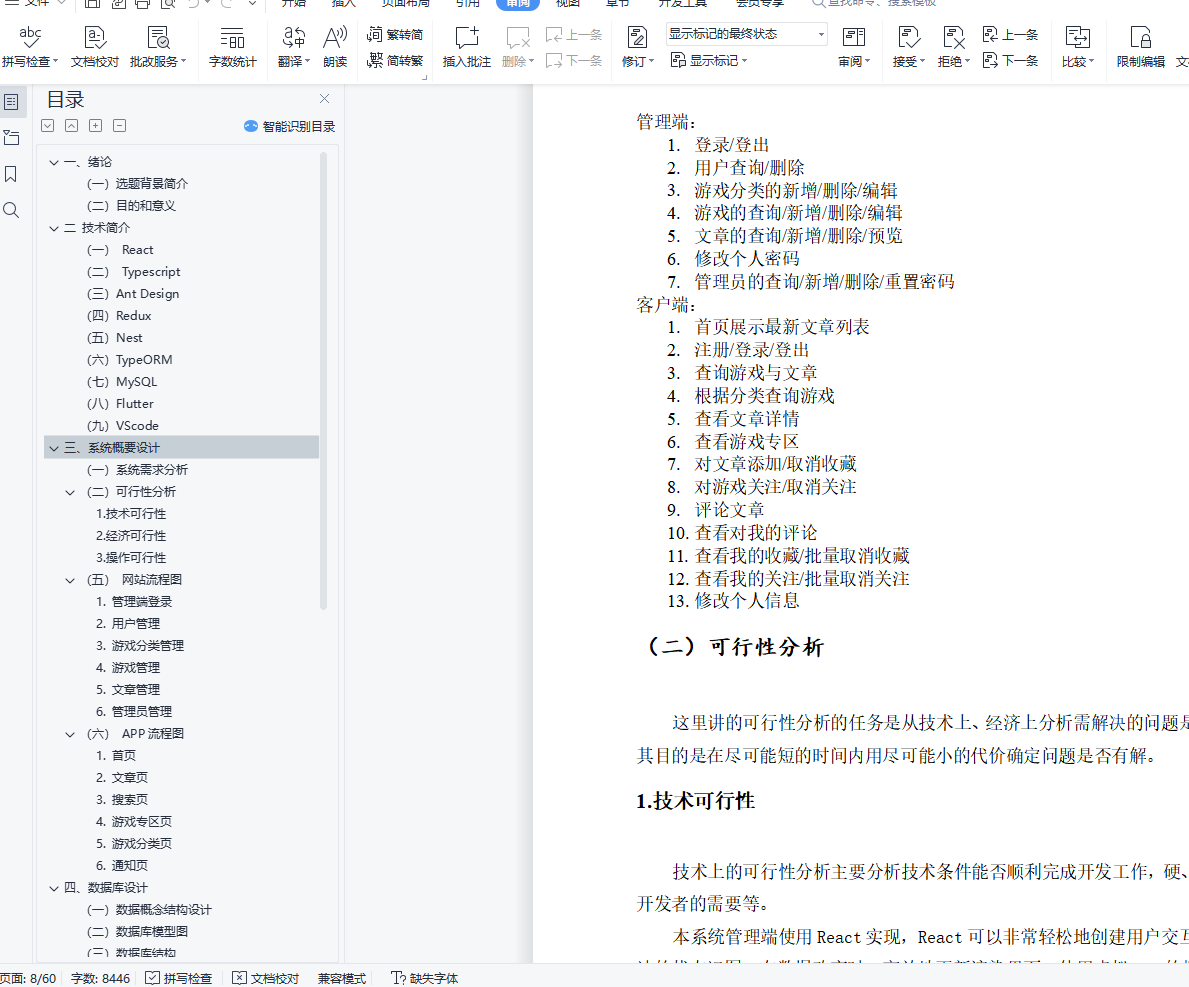Click the 拒绝 reject changes icon
This screenshot has height=987, width=1189.
click(x=953, y=38)
